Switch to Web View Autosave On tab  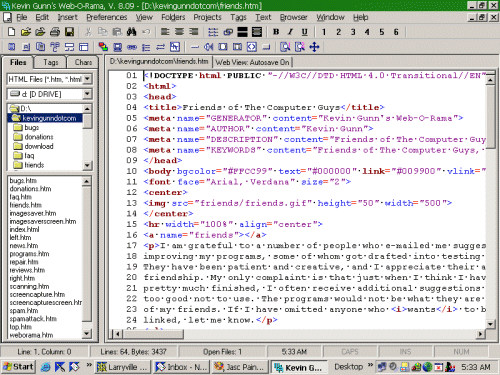click(252, 62)
